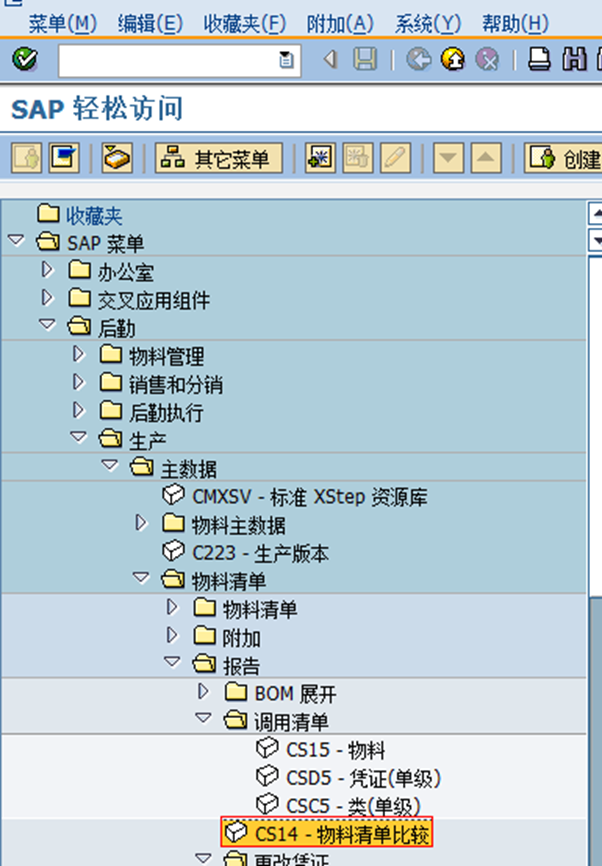
Task: Collapse the 主数据 node
Action: coord(110,466)
